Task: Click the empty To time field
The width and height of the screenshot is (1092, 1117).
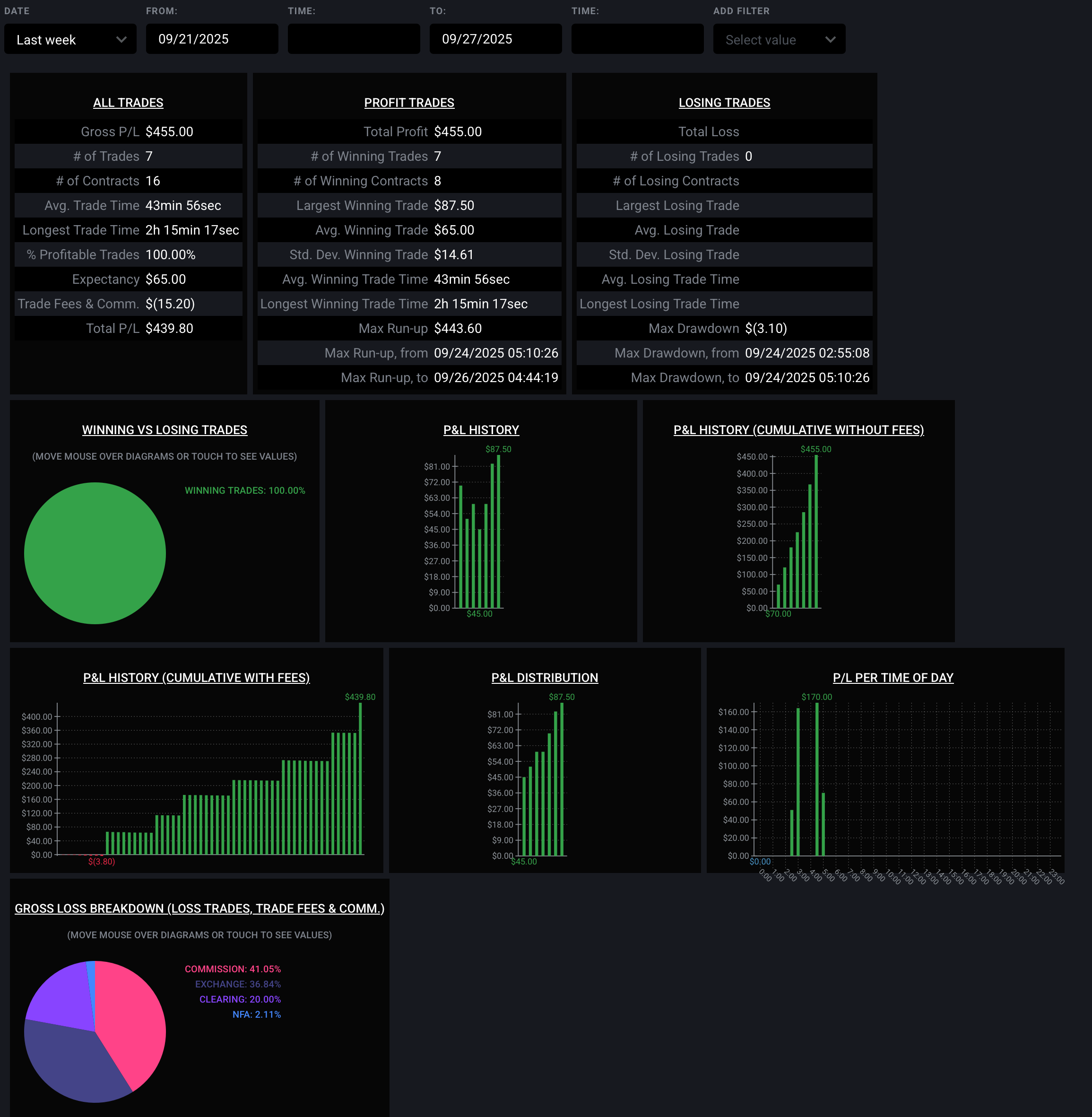Action: coord(637,39)
